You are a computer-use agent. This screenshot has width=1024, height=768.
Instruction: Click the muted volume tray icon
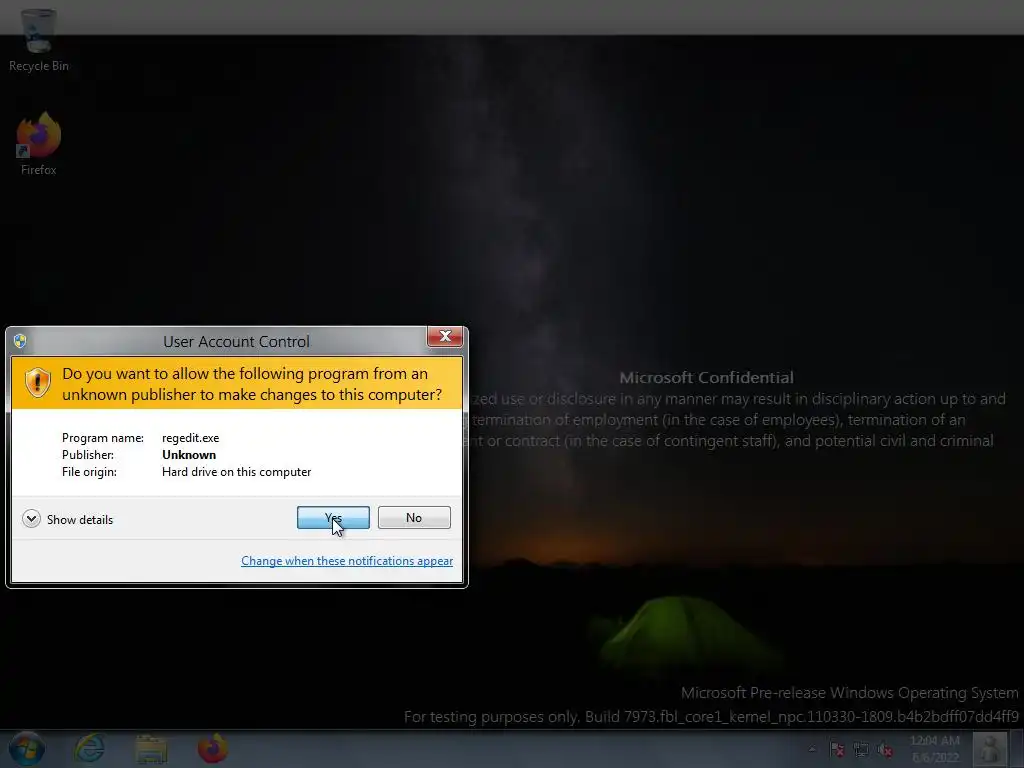[885, 749]
